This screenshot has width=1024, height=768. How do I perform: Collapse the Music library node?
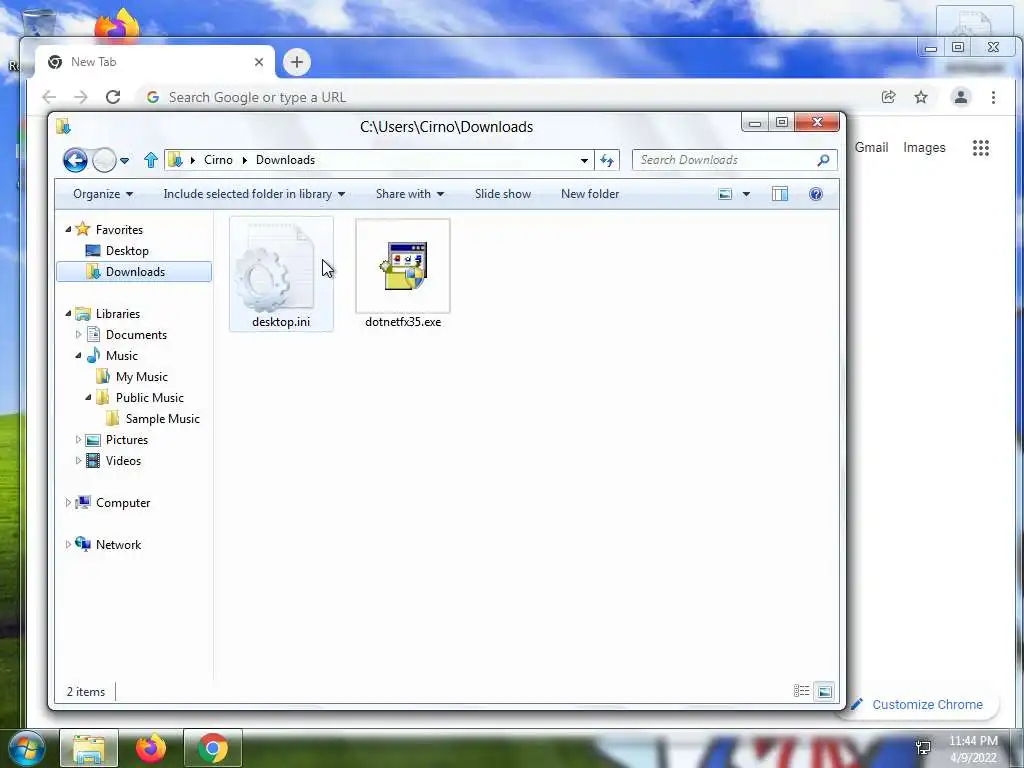78,356
